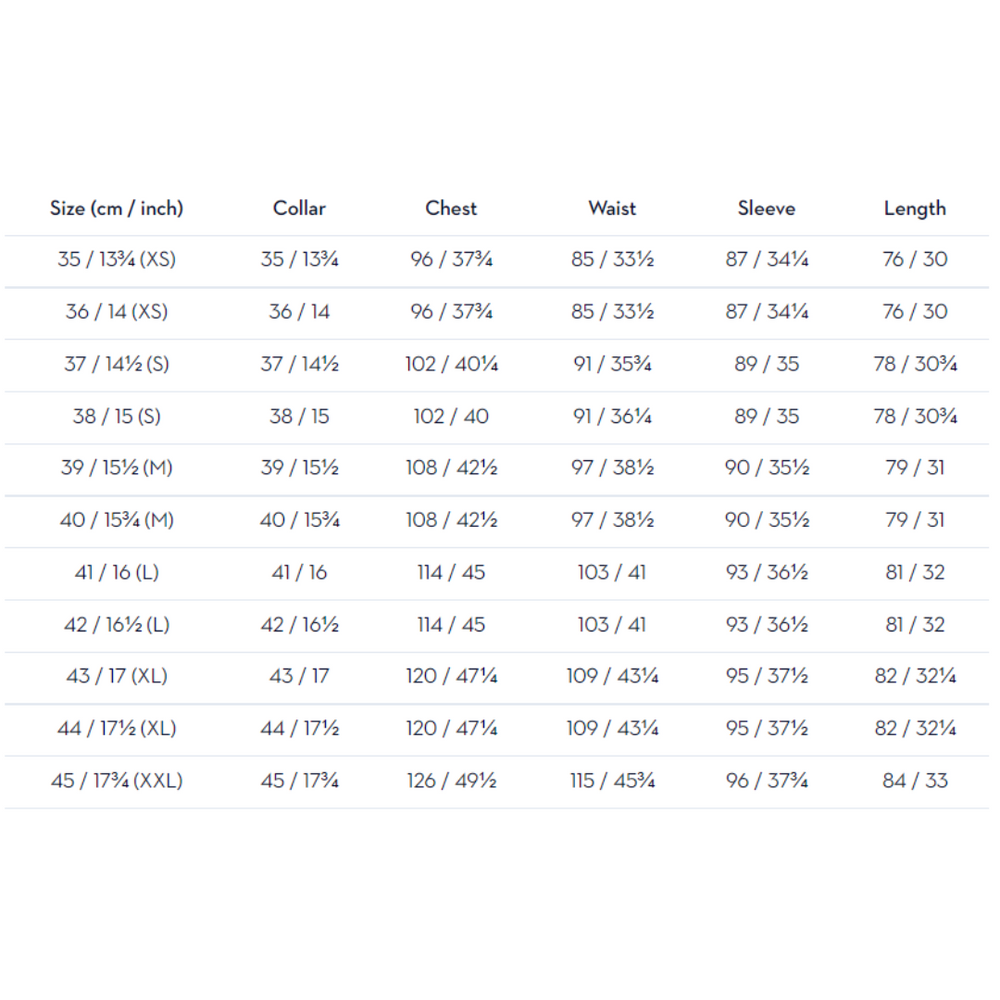Screen dimensions: 1000x1000
Task: Select the 38 / 15 (S) size label
Action: pyautogui.click(x=117, y=416)
